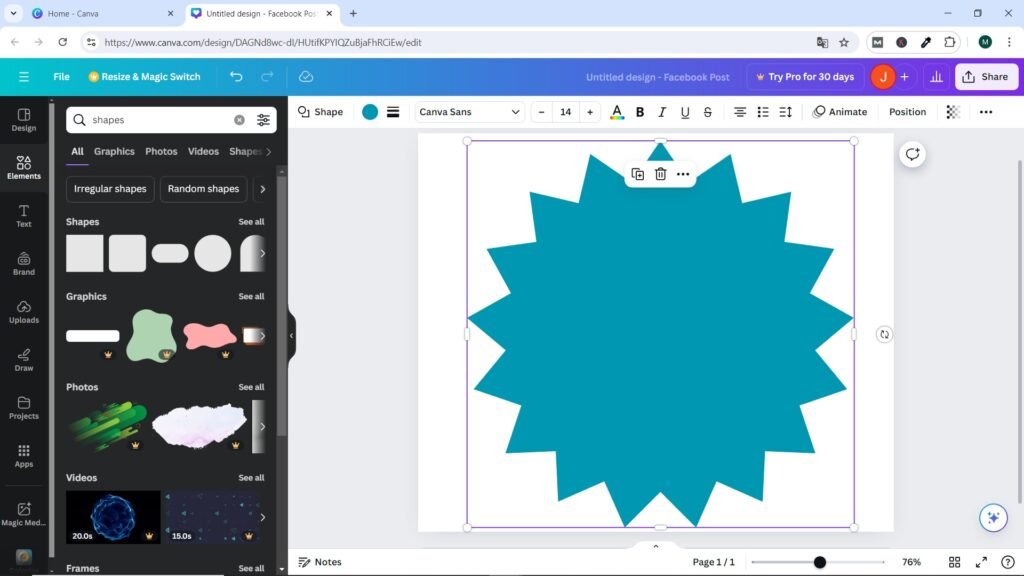This screenshot has width=1024, height=576.
Task: Click Try Pro for 30 days
Action: coord(805,77)
